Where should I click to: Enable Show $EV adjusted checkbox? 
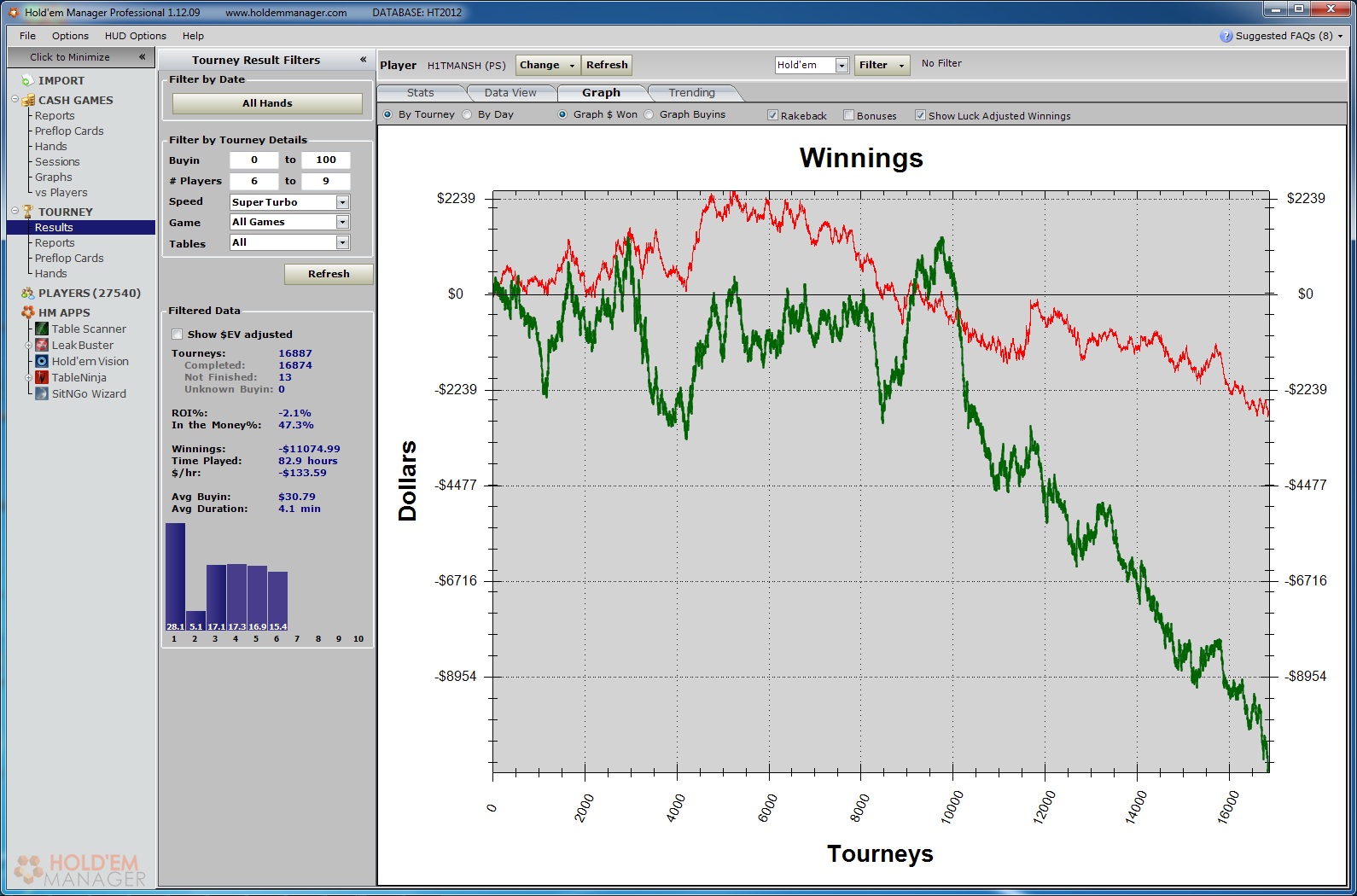click(178, 335)
